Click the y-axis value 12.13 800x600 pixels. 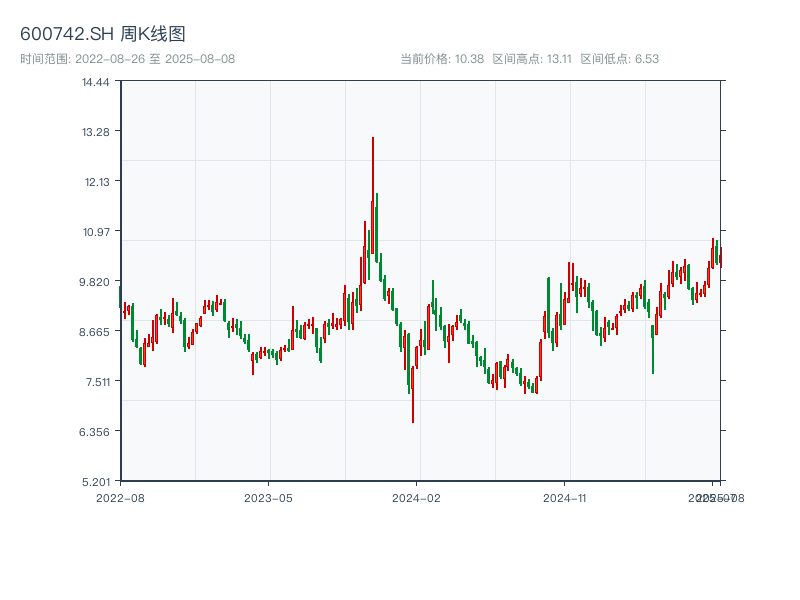[x=97, y=182]
